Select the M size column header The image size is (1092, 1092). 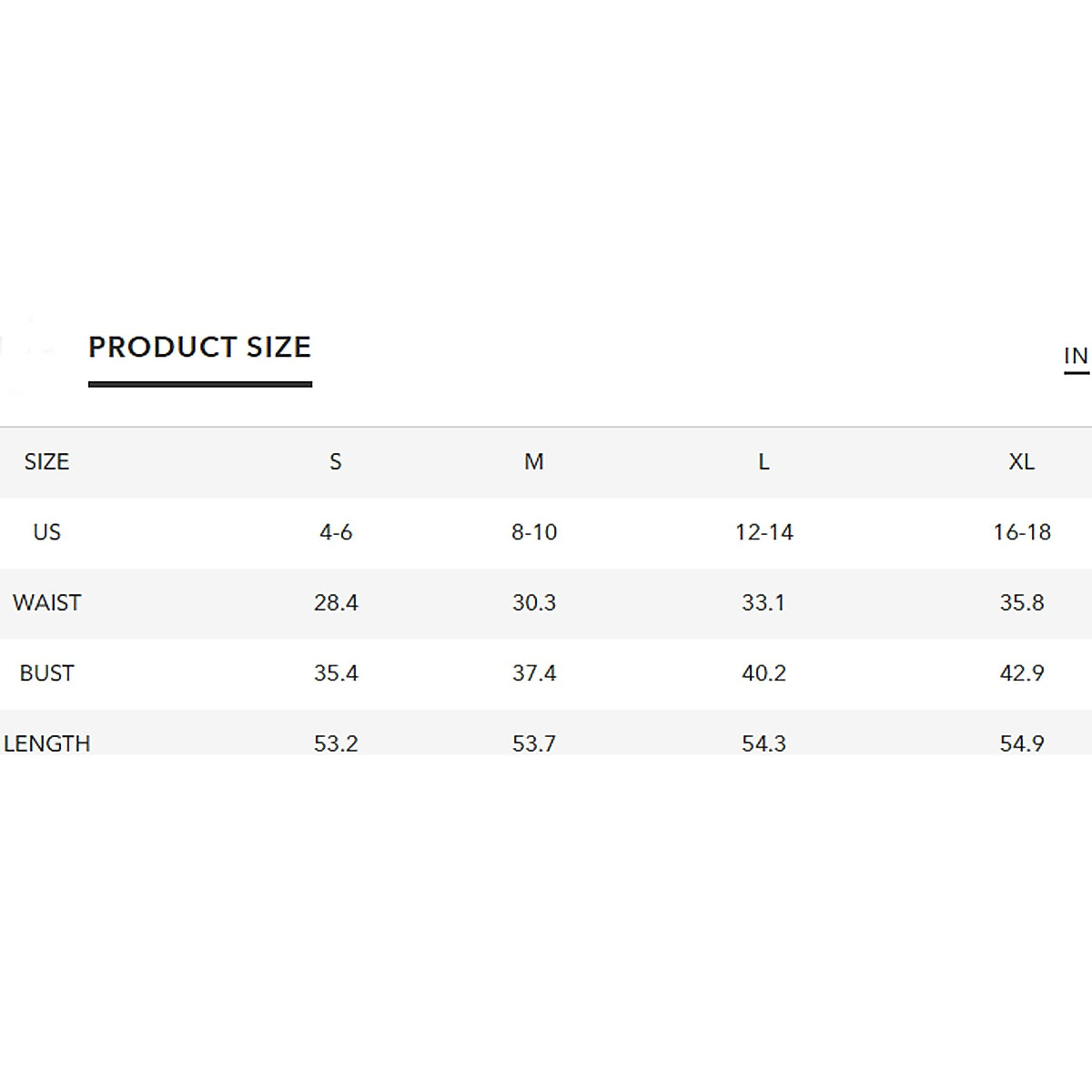tap(534, 462)
